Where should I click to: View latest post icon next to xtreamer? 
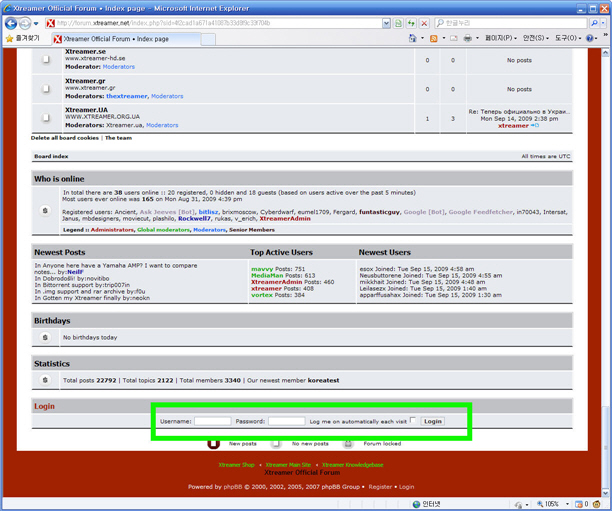tap(535, 125)
